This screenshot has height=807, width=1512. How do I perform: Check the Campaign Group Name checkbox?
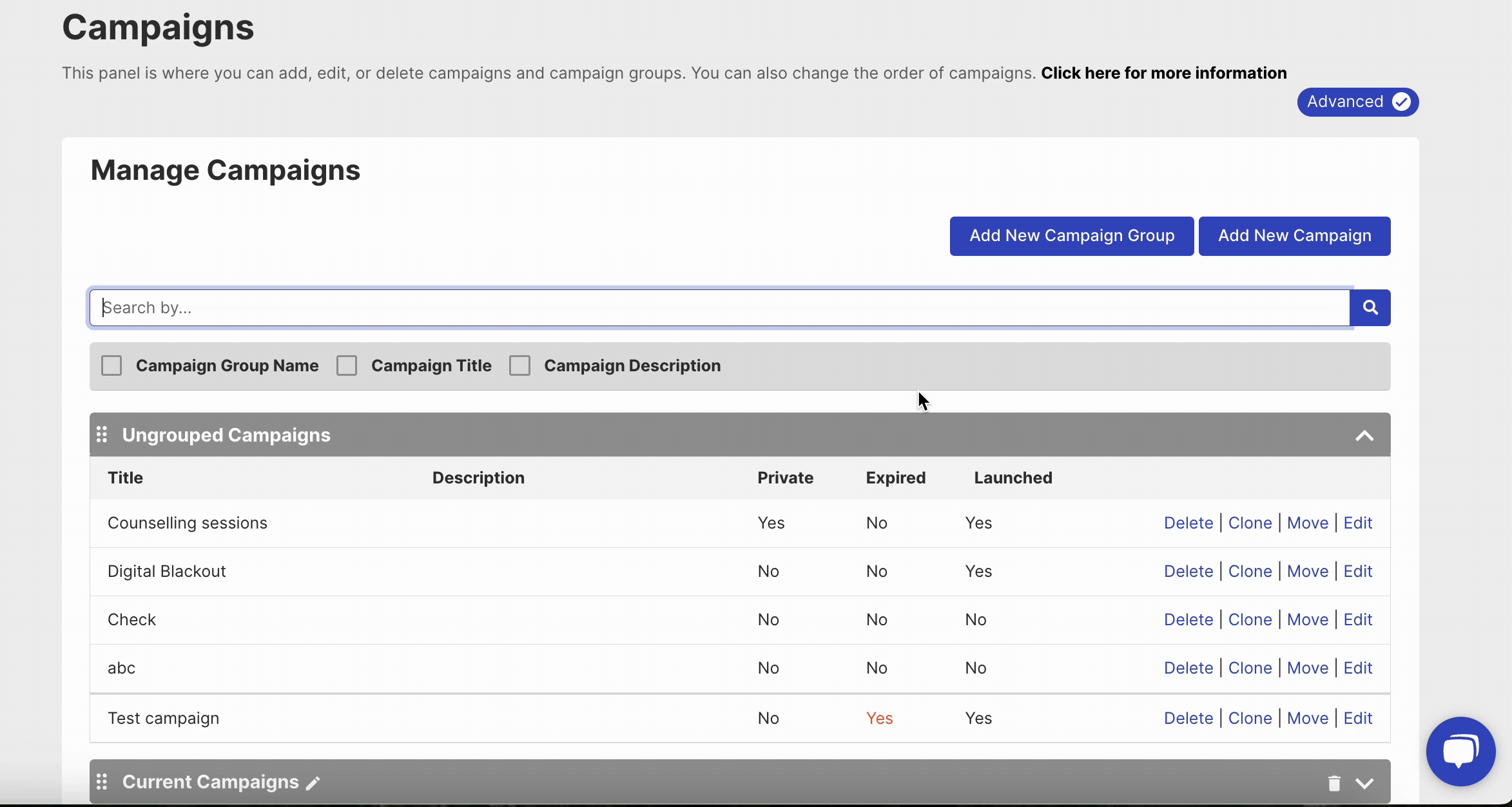(111, 365)
